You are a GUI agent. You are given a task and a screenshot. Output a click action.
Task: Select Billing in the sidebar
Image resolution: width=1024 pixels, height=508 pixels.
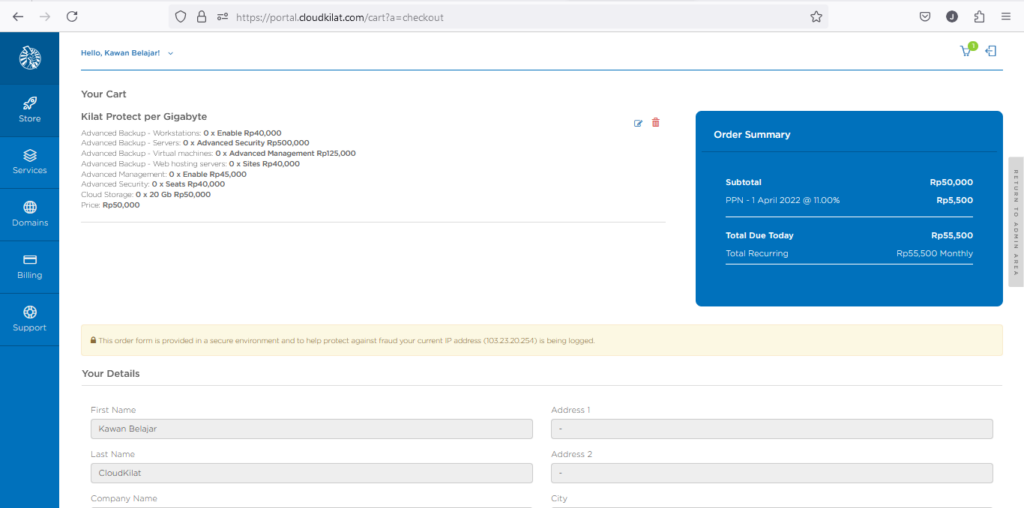point(29,266)
